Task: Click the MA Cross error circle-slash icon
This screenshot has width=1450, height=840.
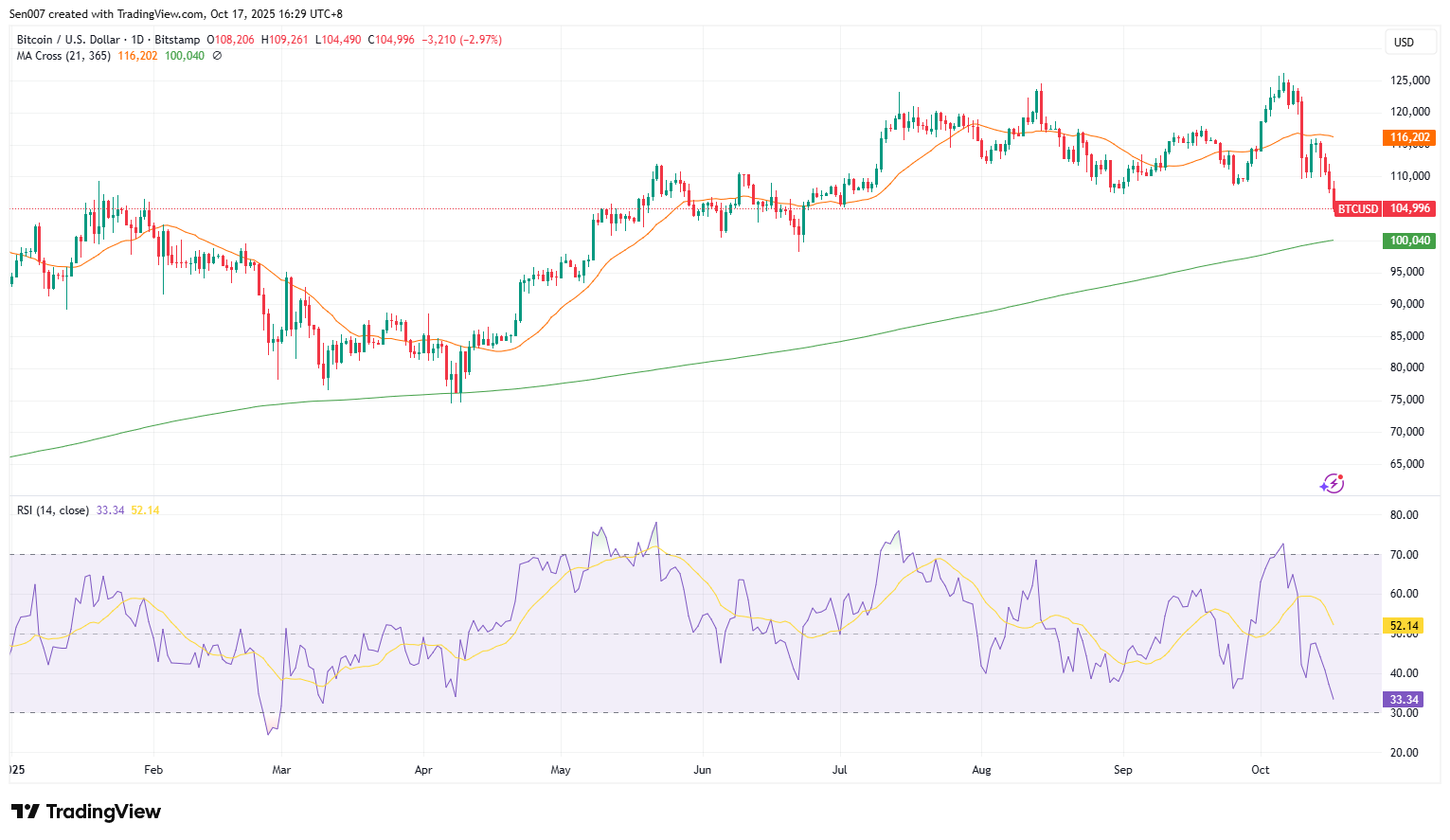Action: pos(217,56)
